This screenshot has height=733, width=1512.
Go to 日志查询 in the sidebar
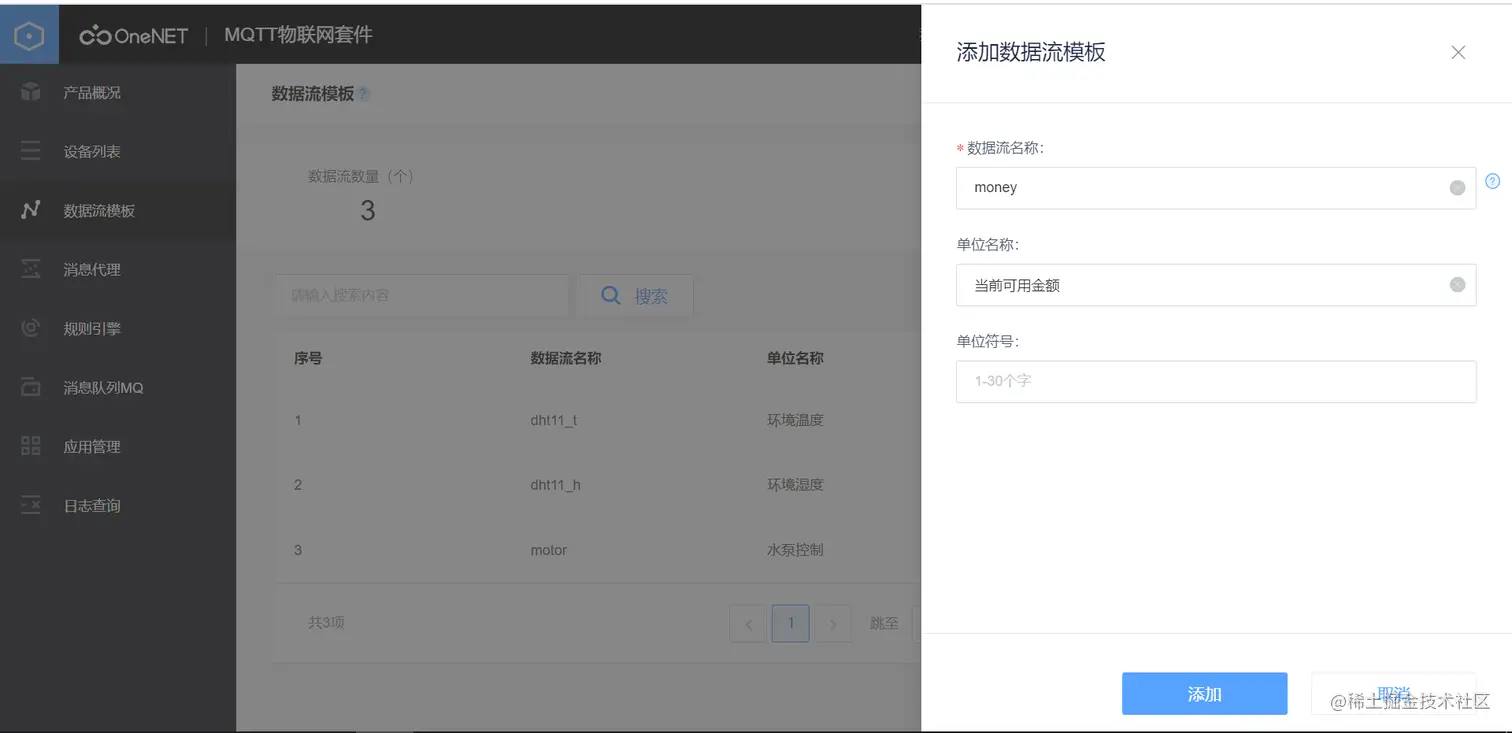(x=118, y=505)
